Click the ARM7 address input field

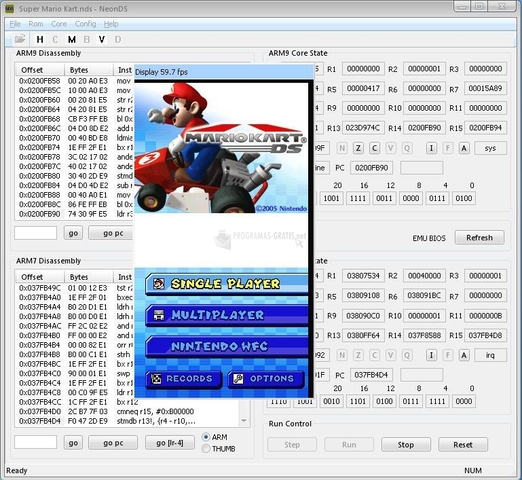[x=36, y=443]
